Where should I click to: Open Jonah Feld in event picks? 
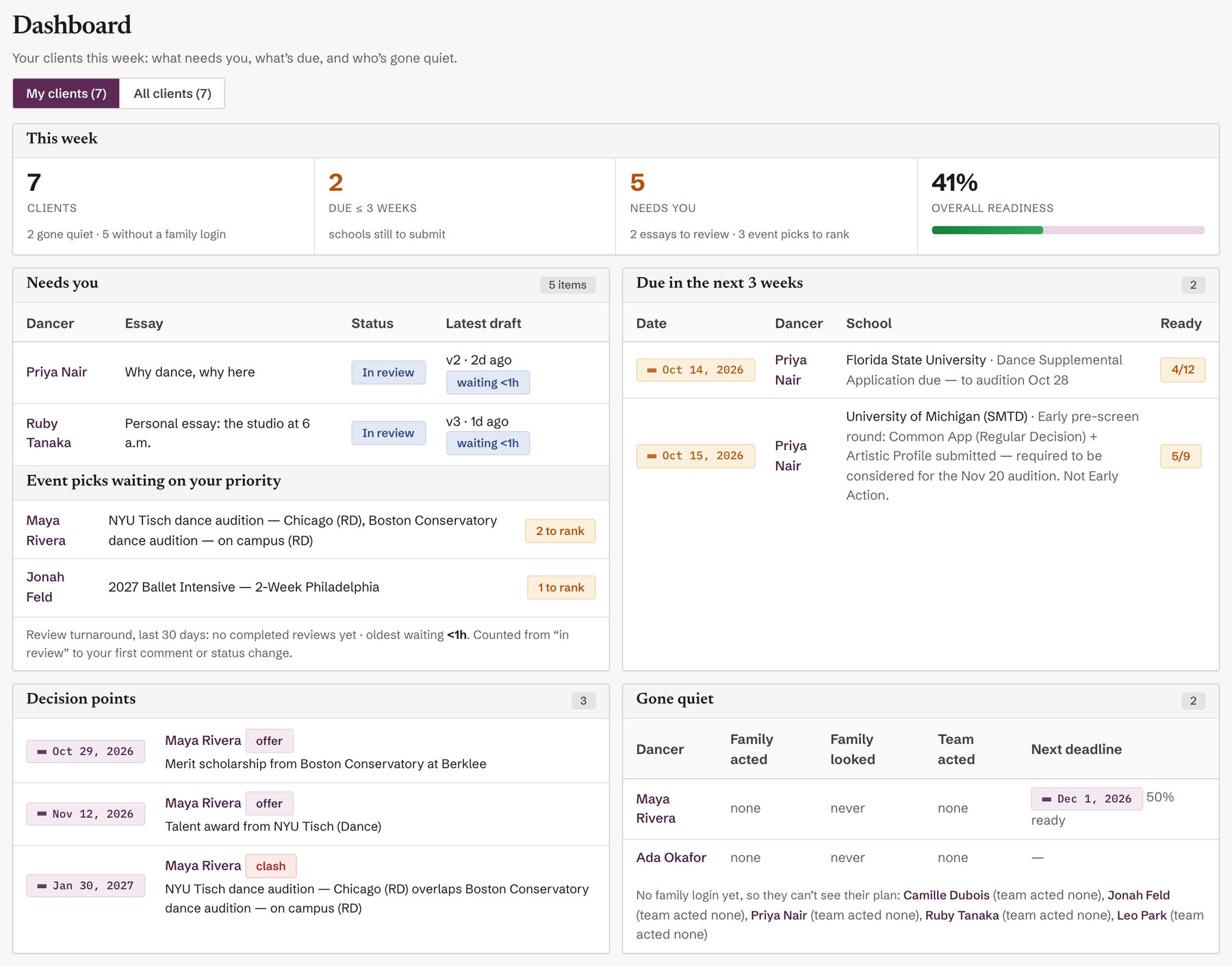tap(45, 587)
